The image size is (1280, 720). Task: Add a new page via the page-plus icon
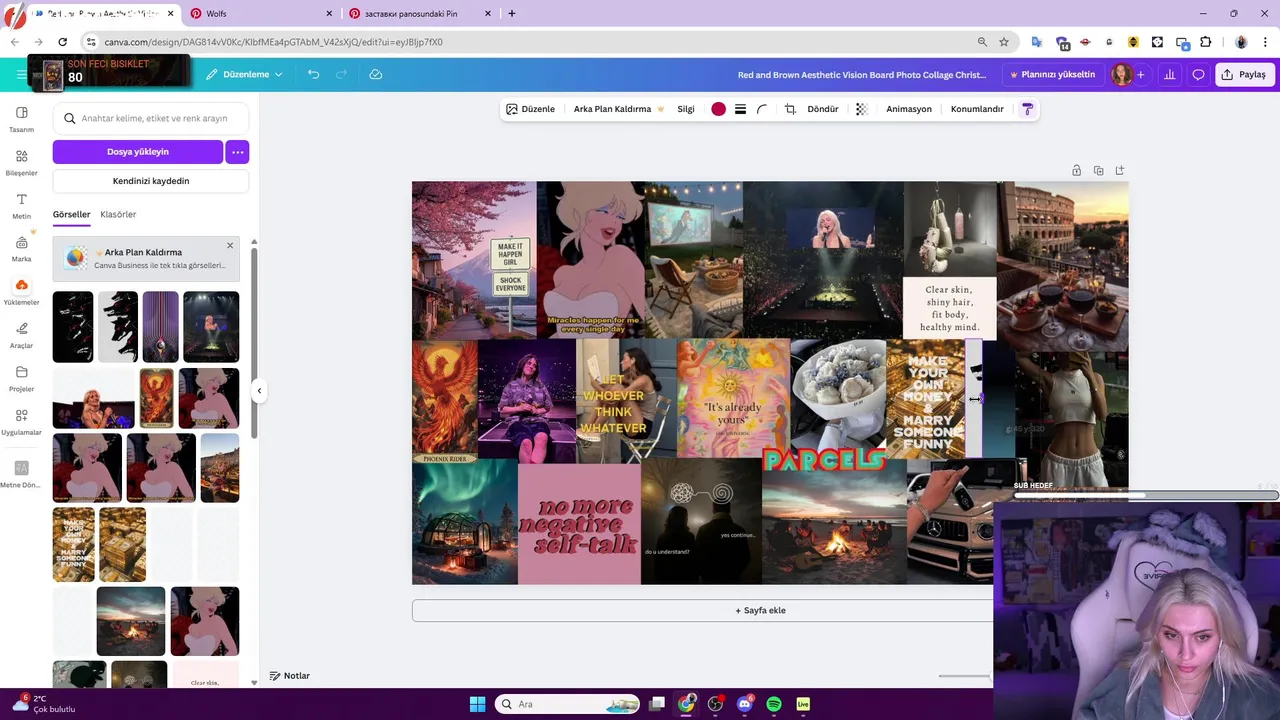[1120, 170]
